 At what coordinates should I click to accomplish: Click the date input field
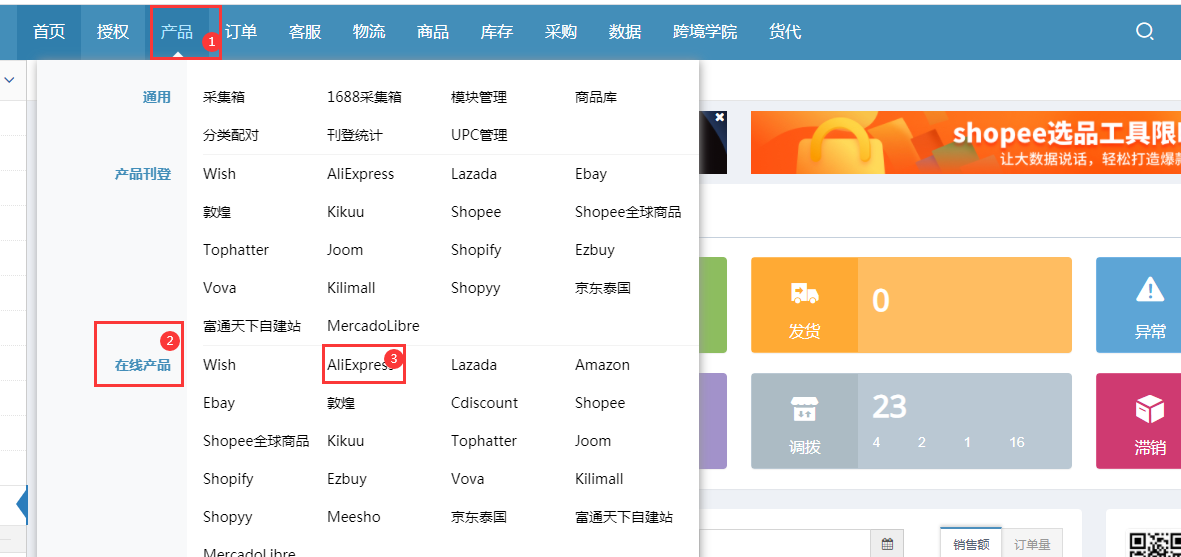[785, 543]
